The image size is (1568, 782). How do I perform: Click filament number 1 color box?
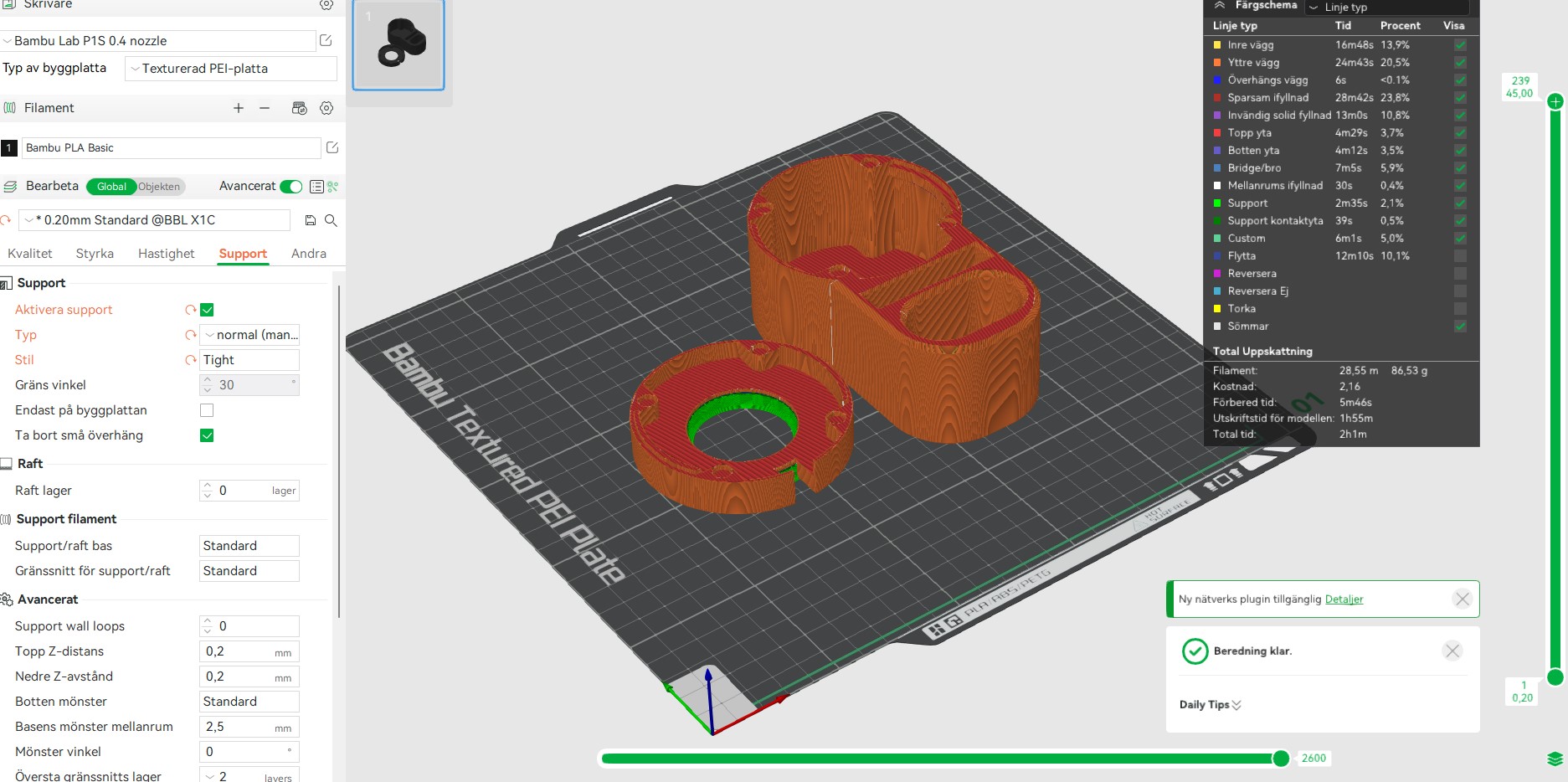coord(9,148)
